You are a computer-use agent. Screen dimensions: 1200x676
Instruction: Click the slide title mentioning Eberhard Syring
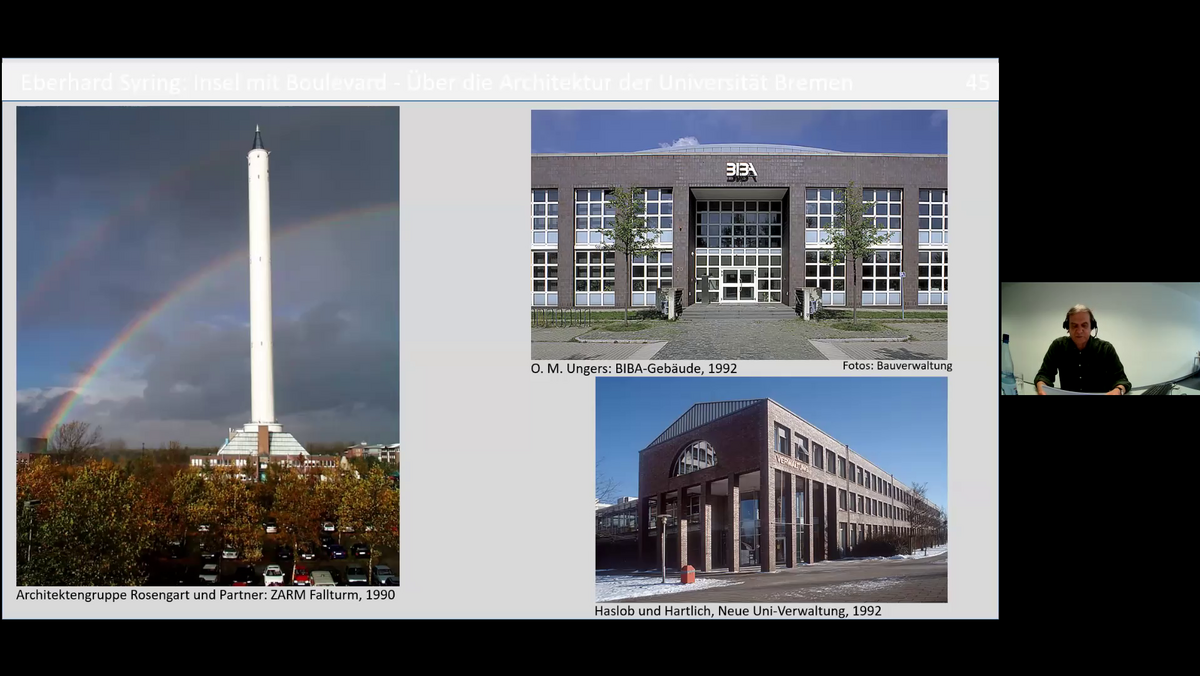click(x=436, y=82)
